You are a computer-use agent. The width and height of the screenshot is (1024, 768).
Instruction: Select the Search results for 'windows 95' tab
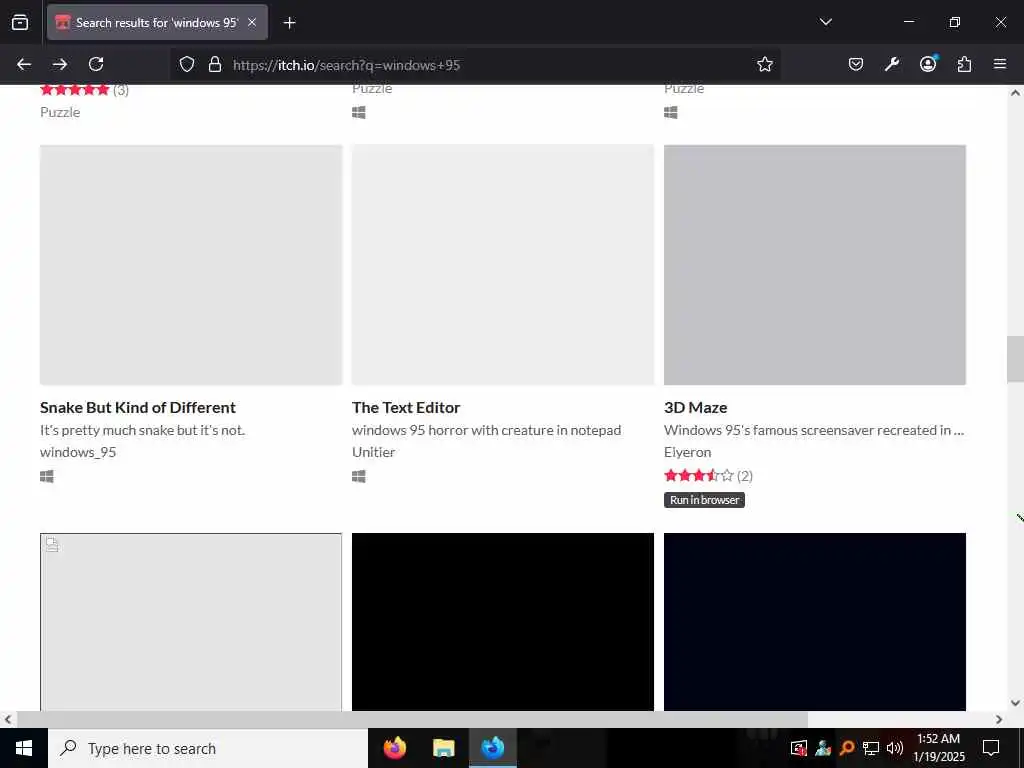coord(157,22)
